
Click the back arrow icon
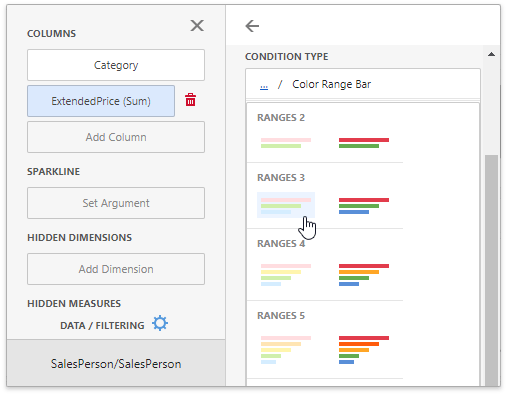click(x=252, y=26)
